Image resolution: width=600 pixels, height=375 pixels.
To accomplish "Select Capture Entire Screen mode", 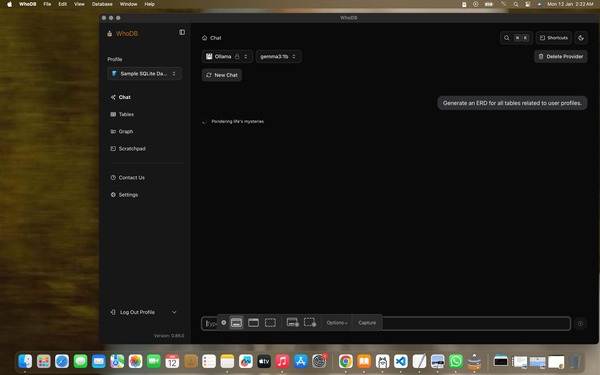I will 236,323.
